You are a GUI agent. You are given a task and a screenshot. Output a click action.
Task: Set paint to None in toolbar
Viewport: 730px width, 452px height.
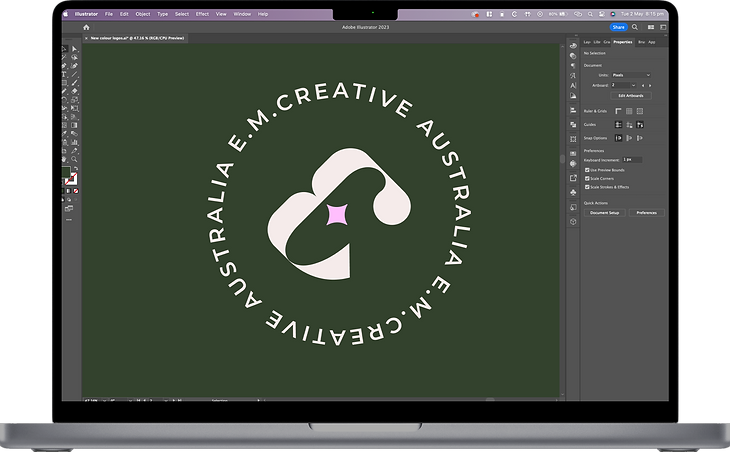click(x=76, y=191)
